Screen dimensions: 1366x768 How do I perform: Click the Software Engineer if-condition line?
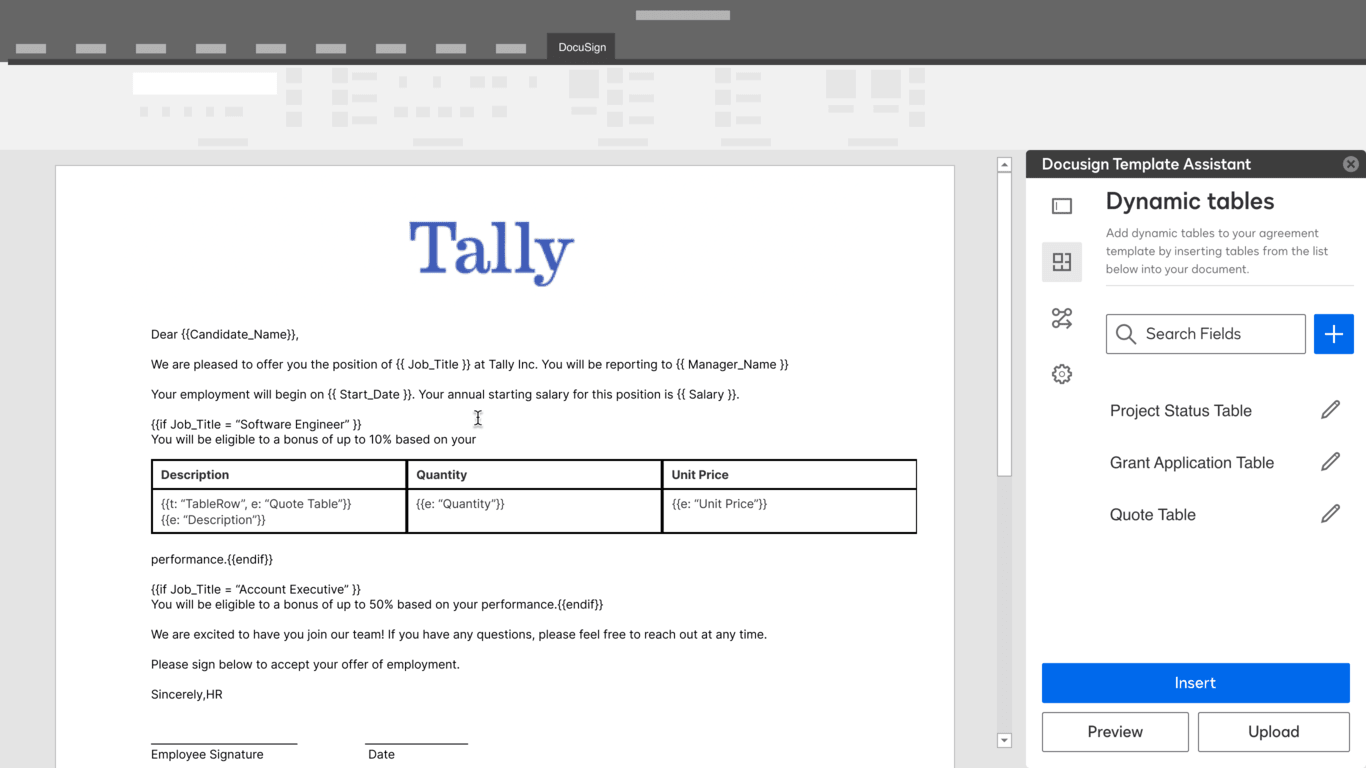tap(256, 425)
